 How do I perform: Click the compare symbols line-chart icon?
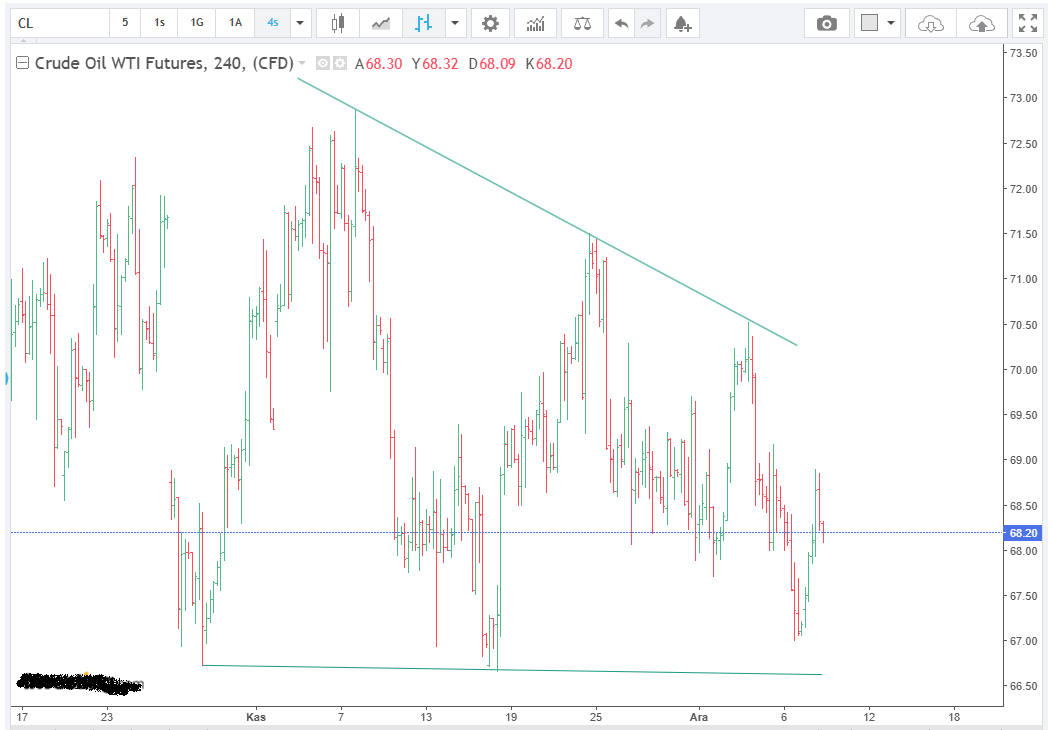click(x=381, y=22)
